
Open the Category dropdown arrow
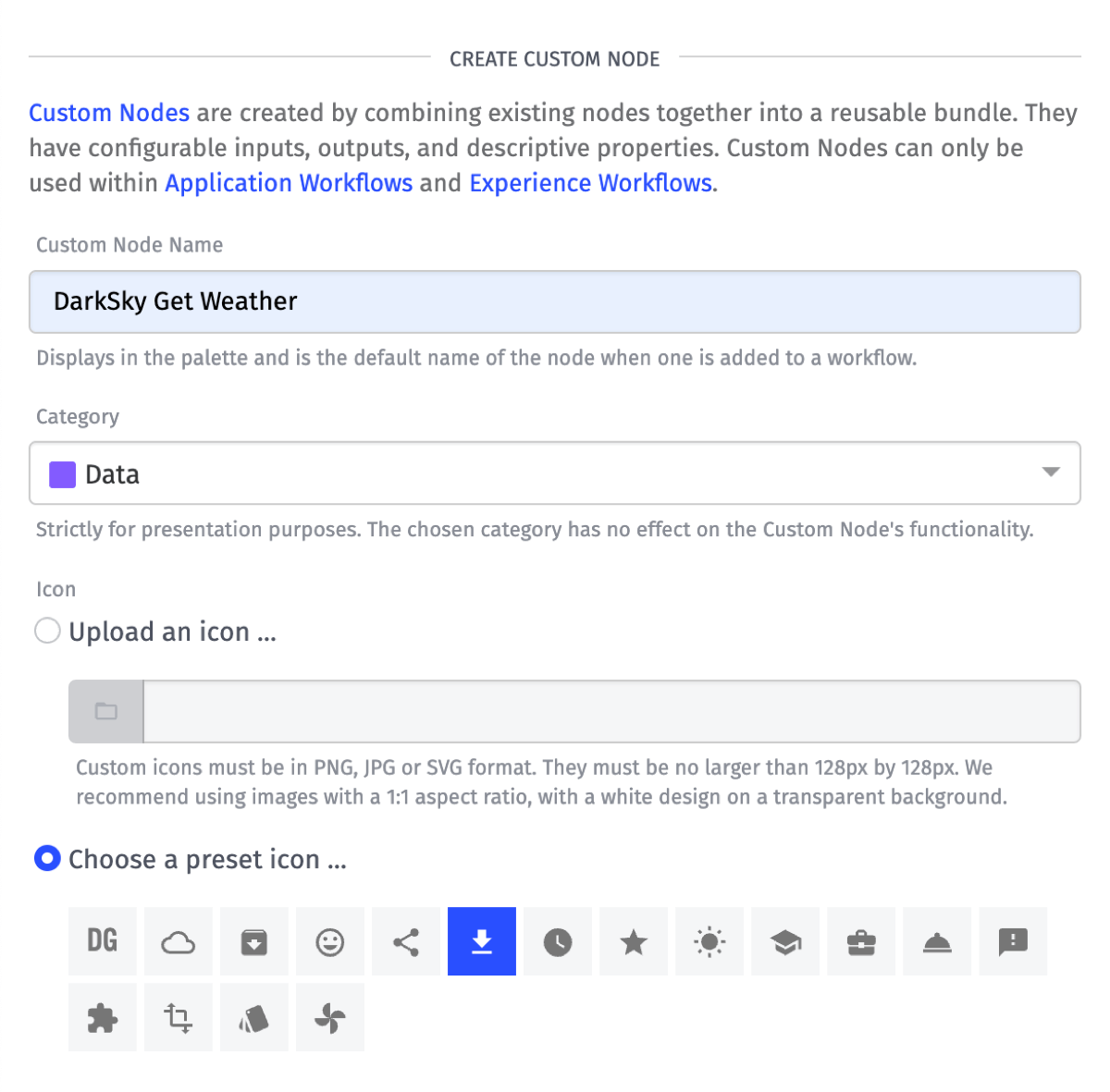point(1051,472)
